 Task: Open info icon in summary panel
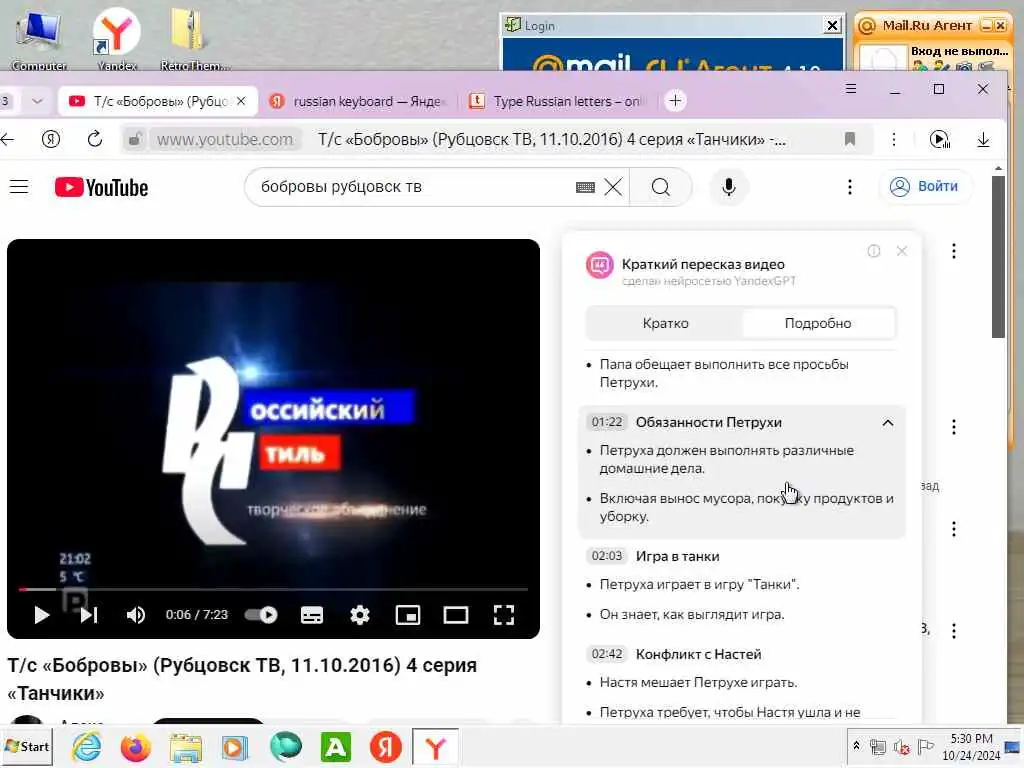tap(874, 251)
